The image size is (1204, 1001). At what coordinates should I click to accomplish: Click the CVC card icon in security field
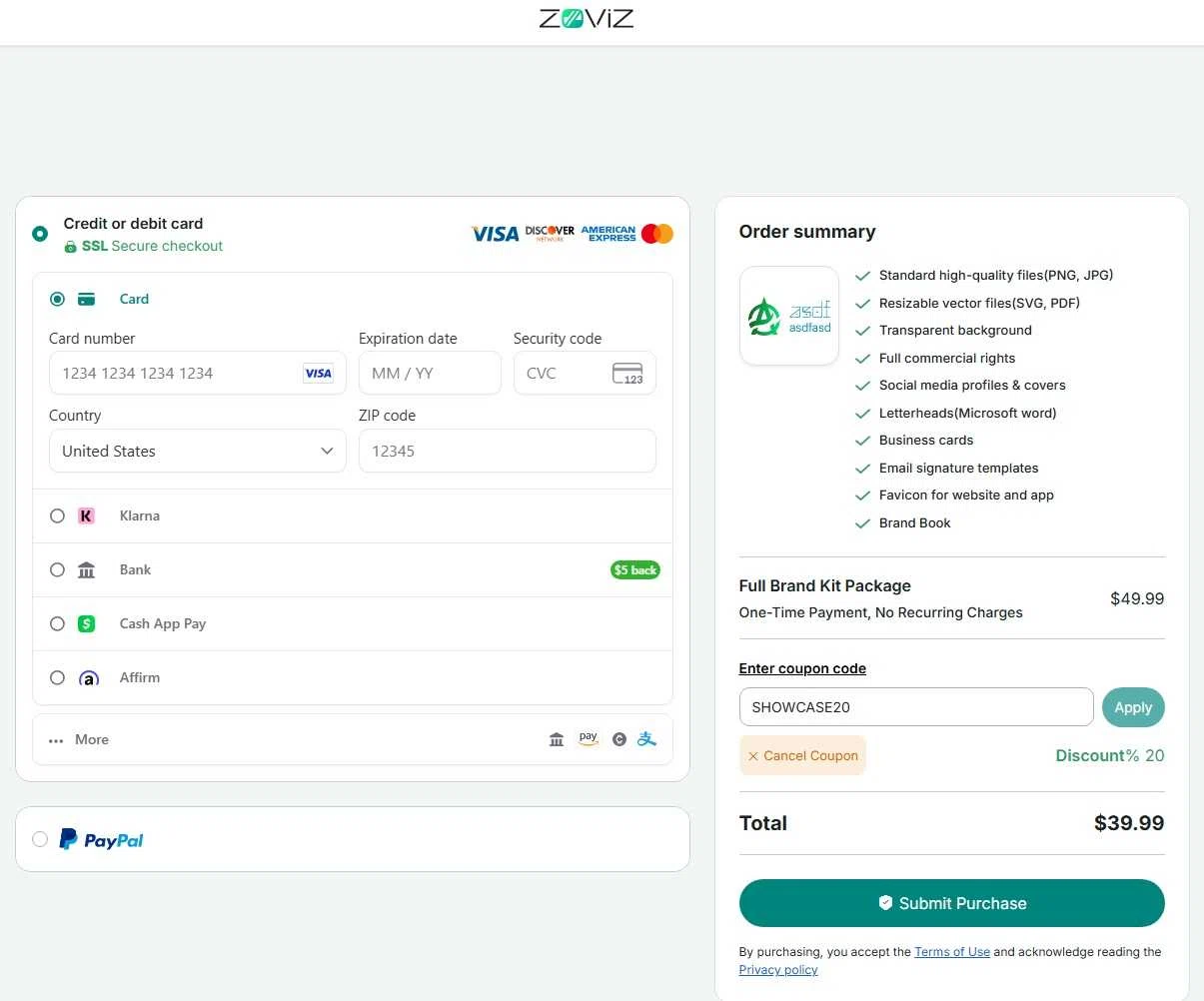click(x=627, y=374)
